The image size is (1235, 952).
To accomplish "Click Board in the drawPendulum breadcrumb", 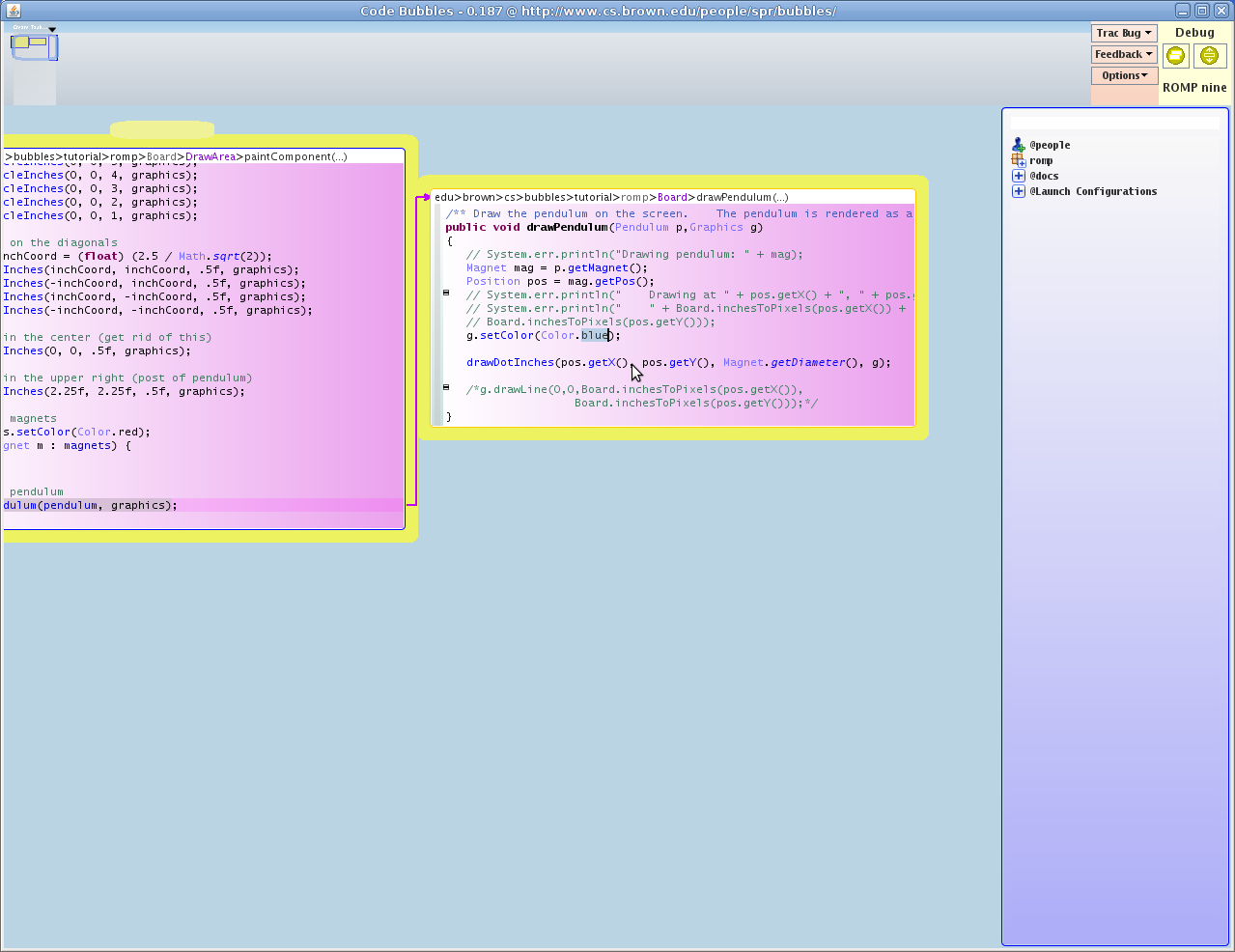I will tap(672, 197).
